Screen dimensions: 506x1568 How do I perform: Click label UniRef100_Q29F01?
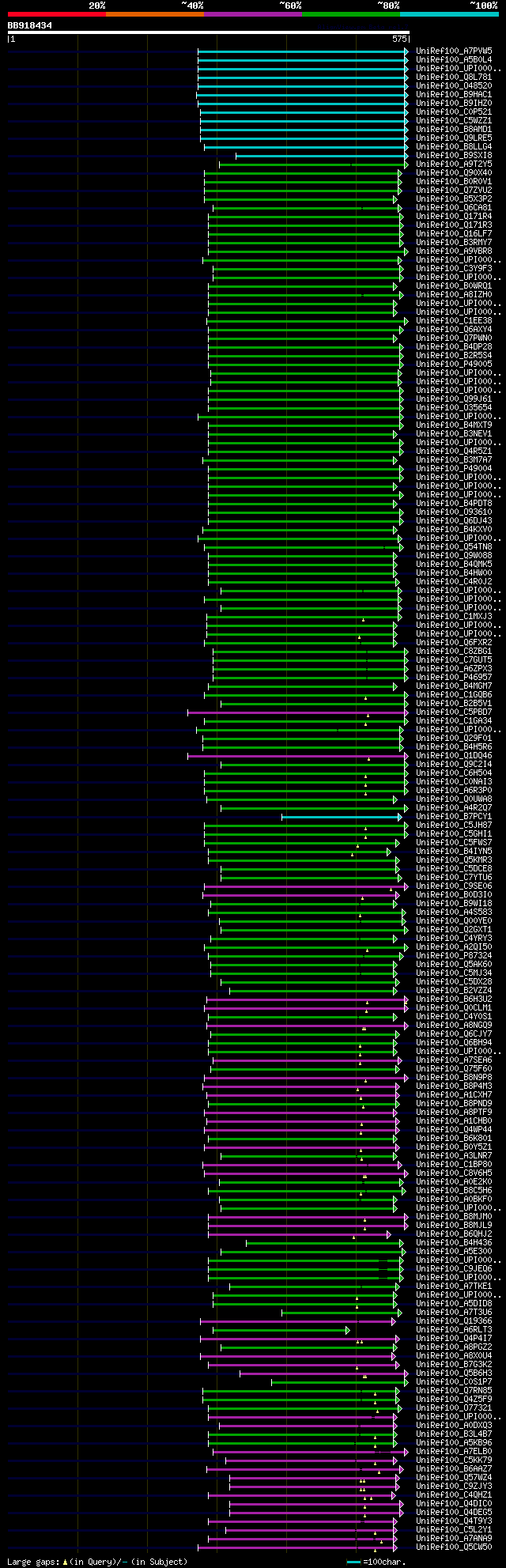coord(454,738)
